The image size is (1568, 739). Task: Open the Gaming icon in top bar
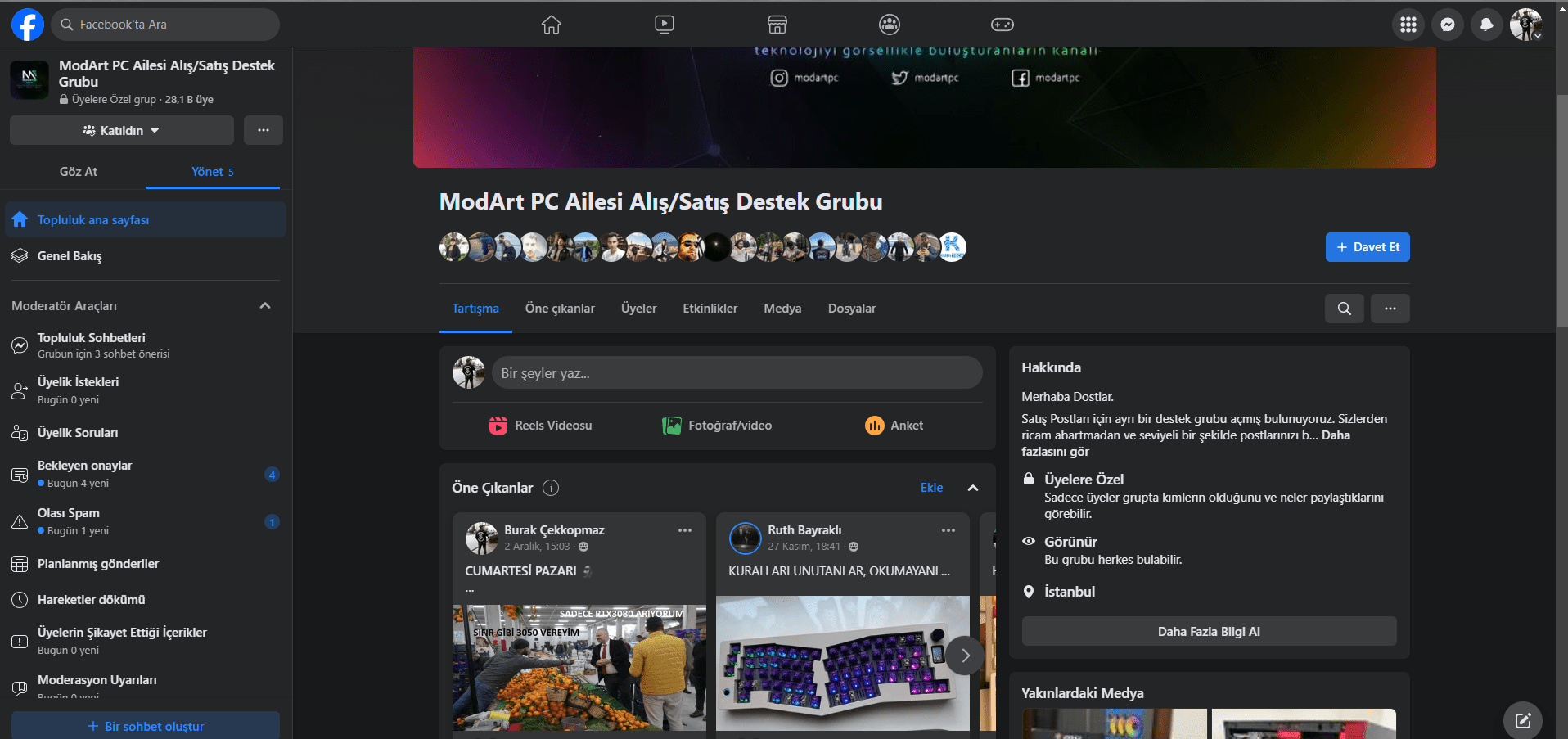click(x=1002, y=25)
